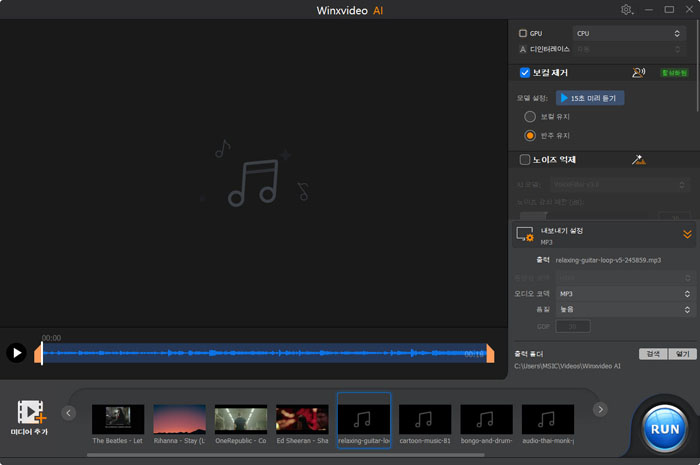Uncheck the vocal removal (보컬 제거) checkbox

pos(525,72)
